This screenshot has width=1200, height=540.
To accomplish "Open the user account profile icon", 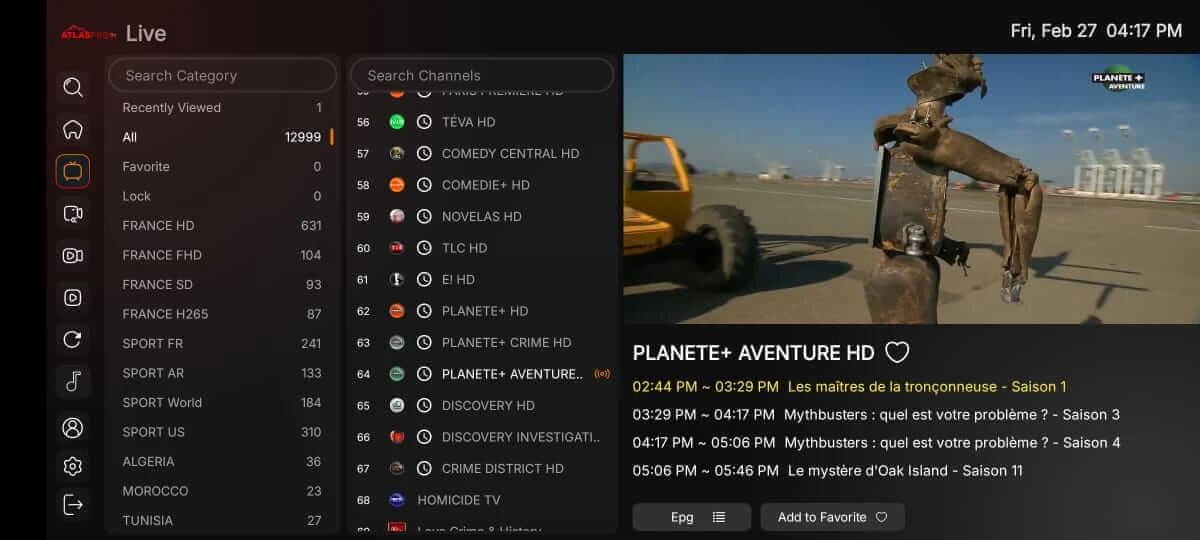I will click(x=72, y=428).
